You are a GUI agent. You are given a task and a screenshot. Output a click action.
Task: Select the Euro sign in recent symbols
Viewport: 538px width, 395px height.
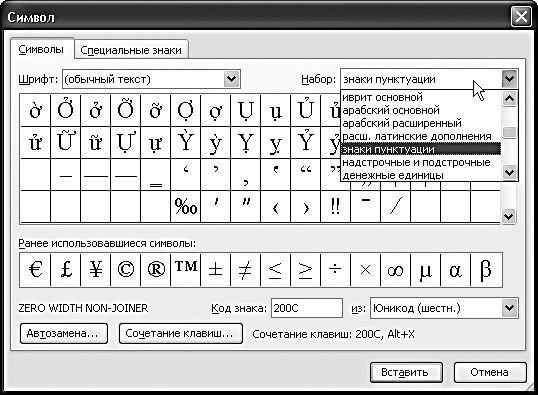click(35, 270)
